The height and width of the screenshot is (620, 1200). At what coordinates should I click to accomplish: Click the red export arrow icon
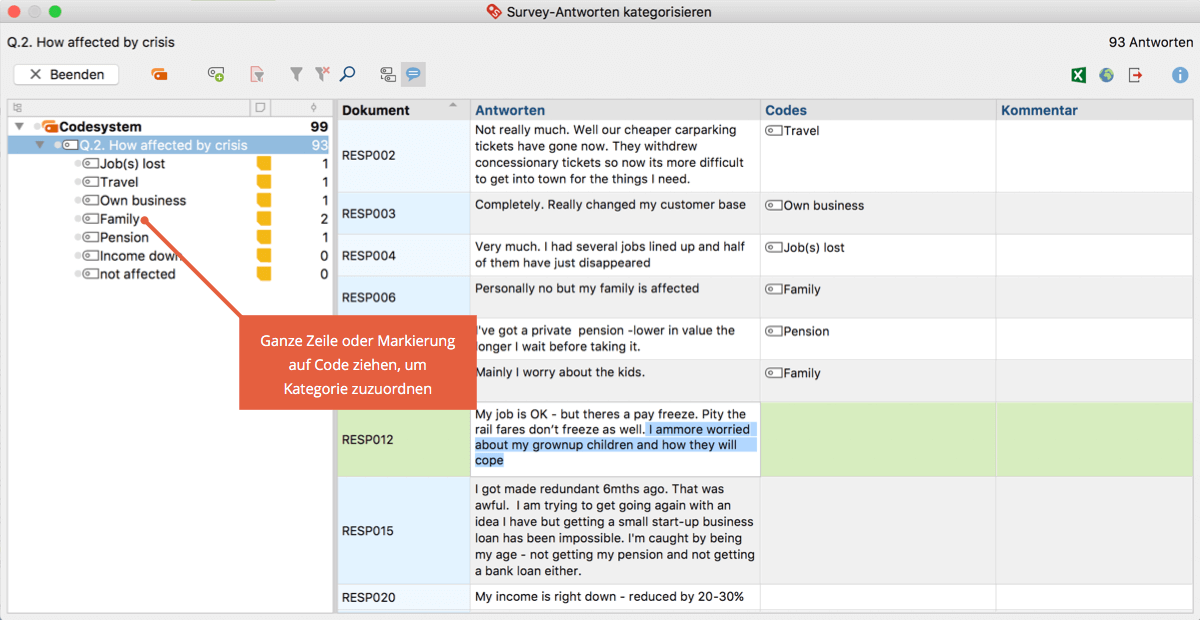click(1135, 75)
